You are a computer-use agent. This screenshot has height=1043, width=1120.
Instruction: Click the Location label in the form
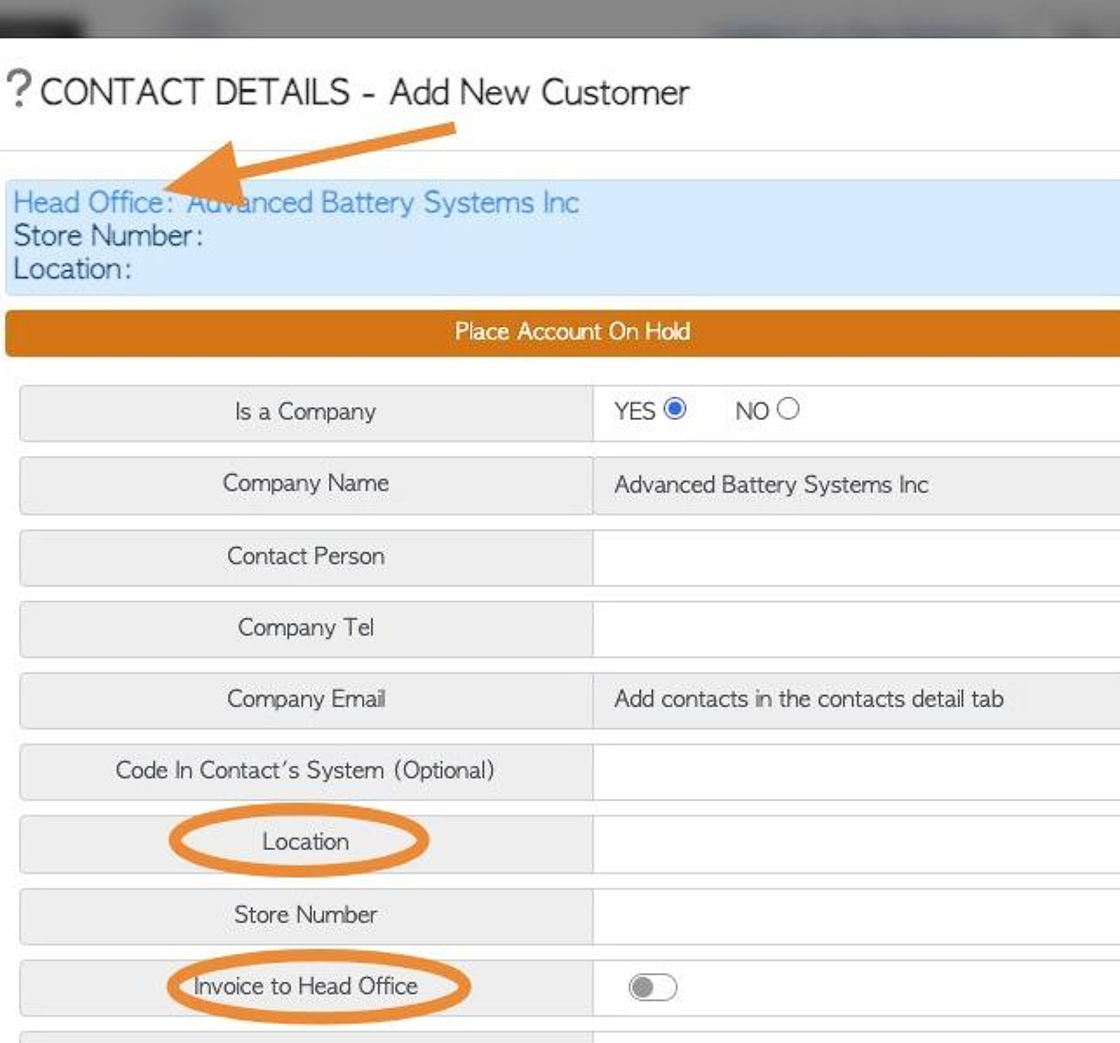(x=306, y=842)
